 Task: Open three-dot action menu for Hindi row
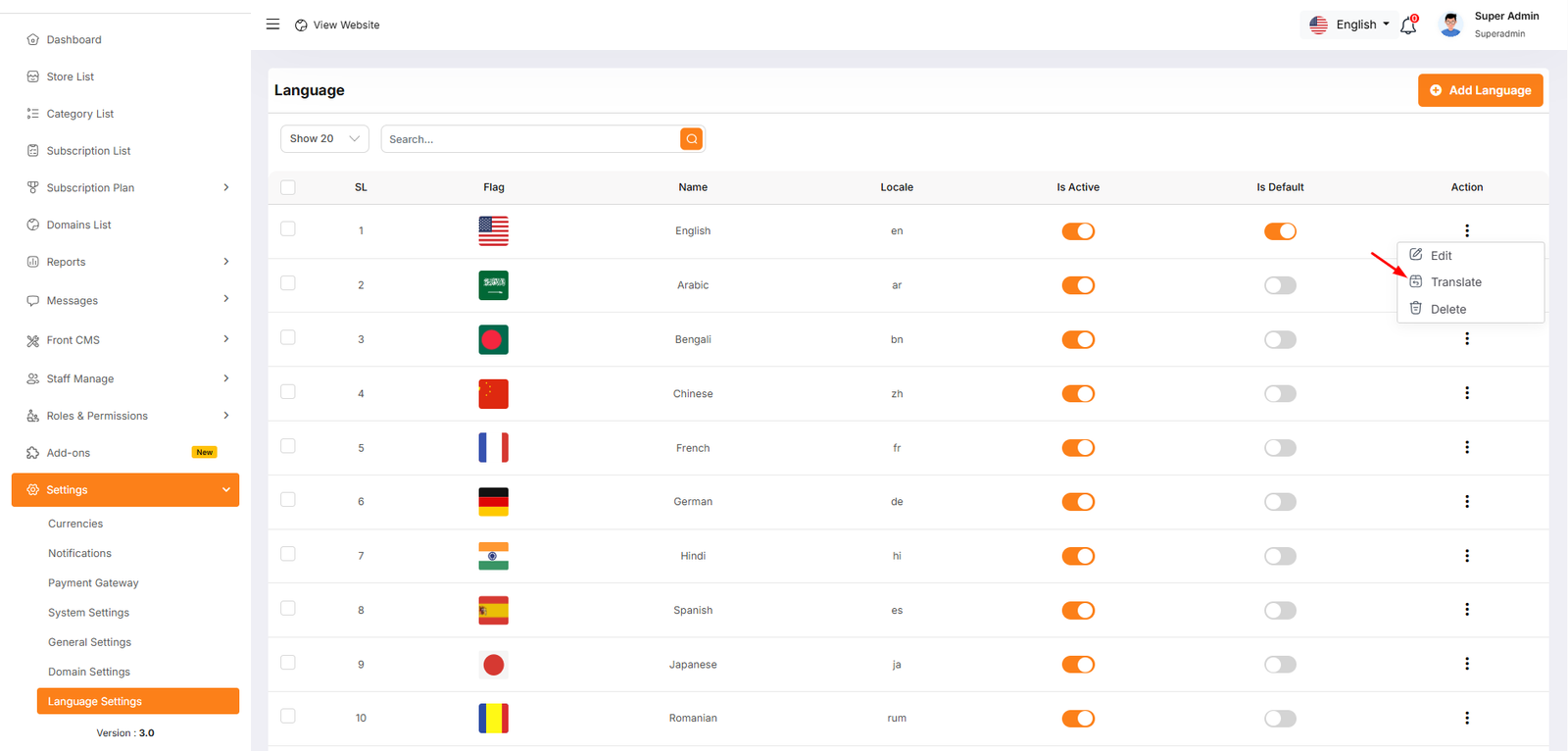click(1466, 556)
